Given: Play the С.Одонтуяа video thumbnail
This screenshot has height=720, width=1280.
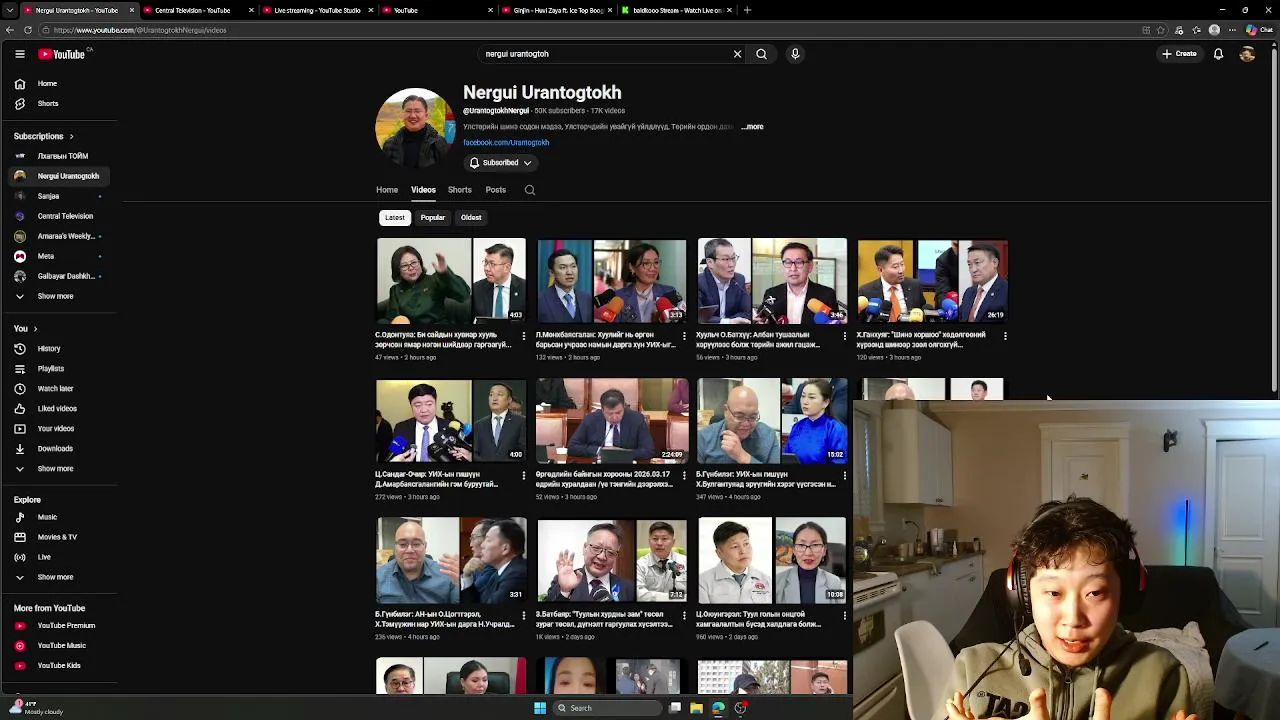Looking at the screenshot, I should [451, 281].
